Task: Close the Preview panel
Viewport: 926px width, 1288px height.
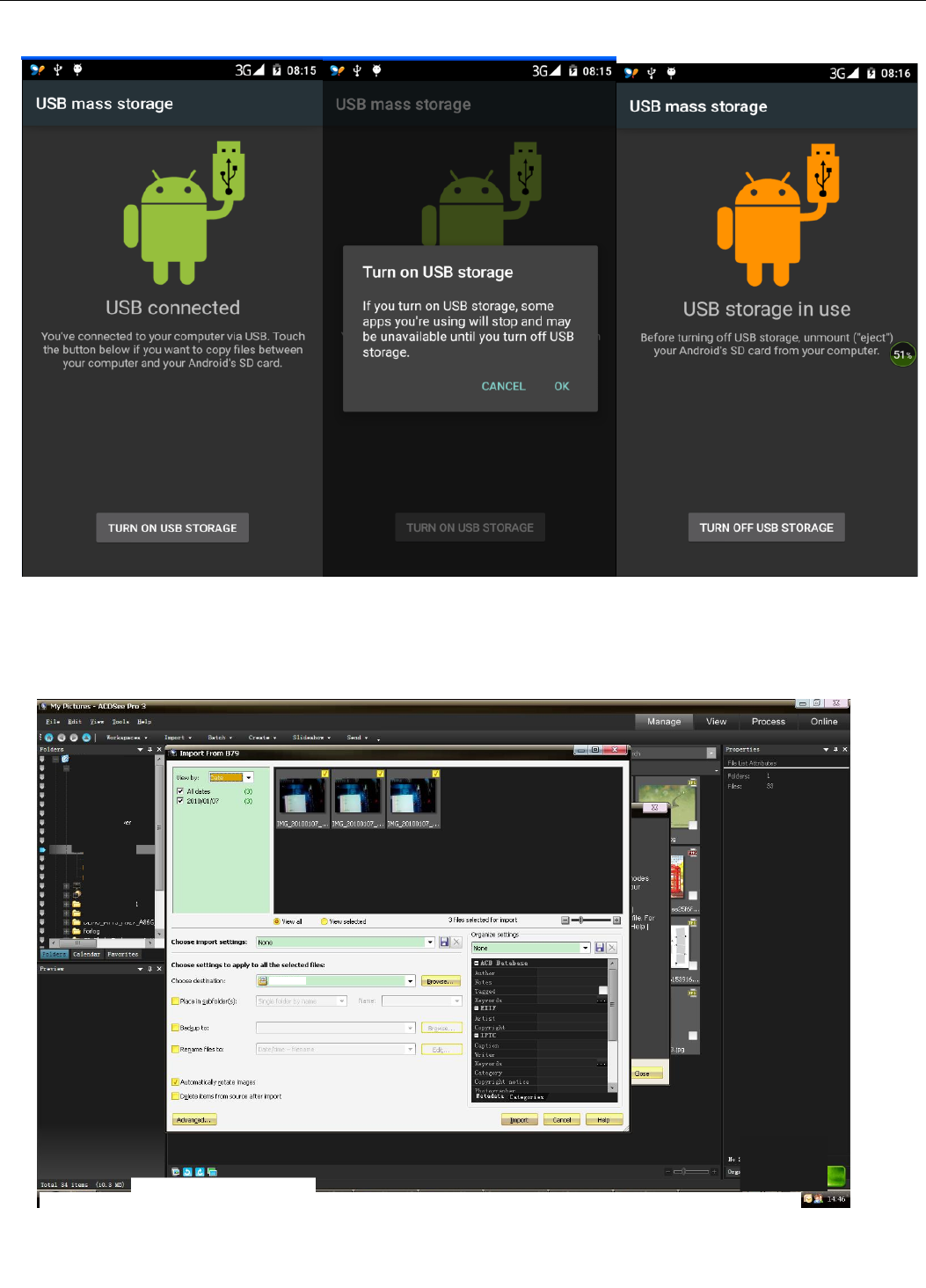Action: click(159, 969)
